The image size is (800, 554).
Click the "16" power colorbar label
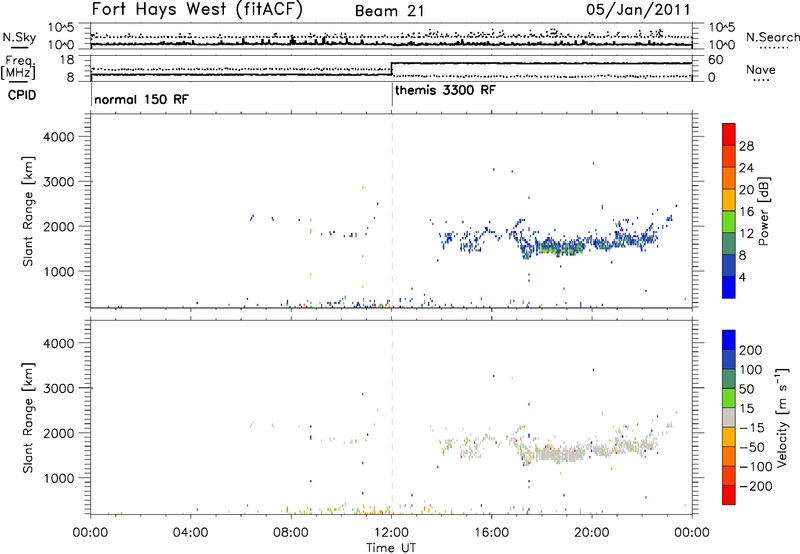click(746, 212)
